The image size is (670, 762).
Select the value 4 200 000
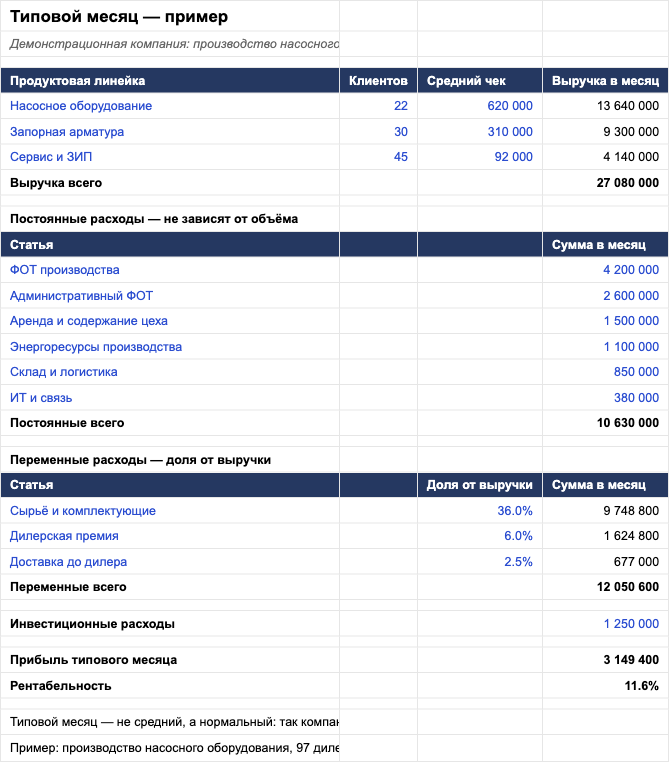point(605,270)
